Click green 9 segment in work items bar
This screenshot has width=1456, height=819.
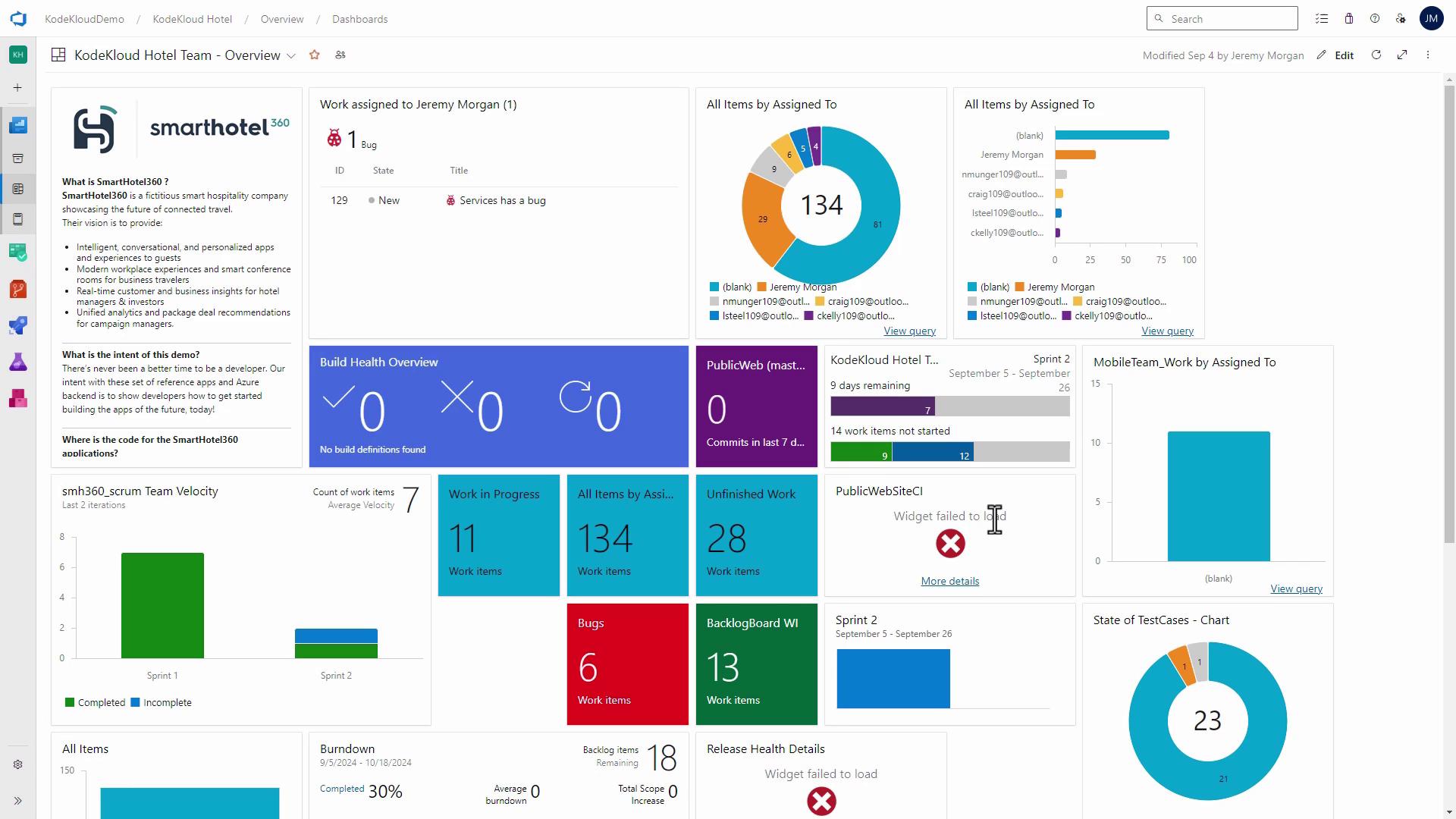(861, 453)
